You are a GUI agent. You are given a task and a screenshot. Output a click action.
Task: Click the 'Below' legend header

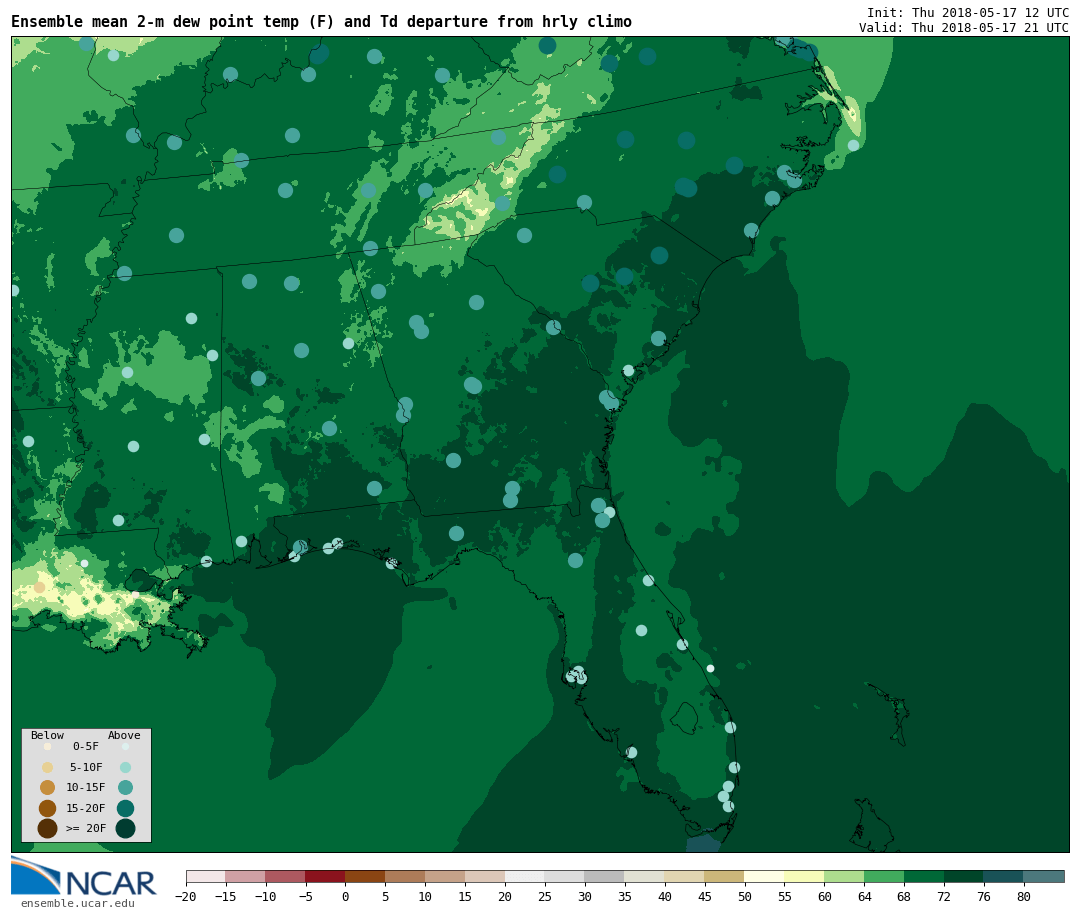click(48, 735)
